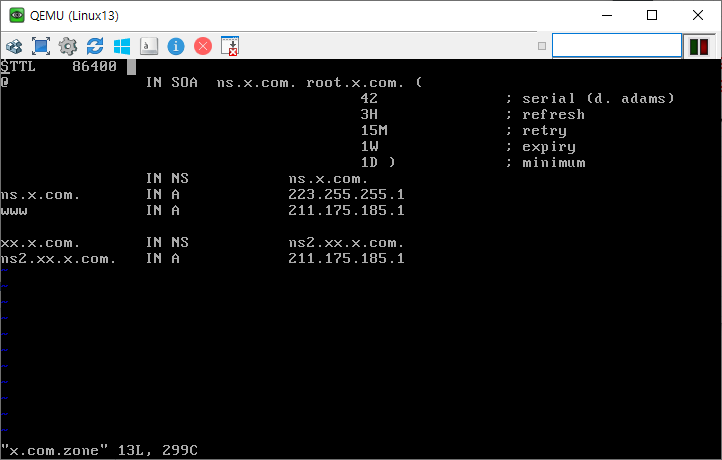Image resolution: width=722 pixels, height=460 pixels.
Task: Click the ns2.xx.x.com. NS target value
Action: pyautogui.click(x=346, y=243)
